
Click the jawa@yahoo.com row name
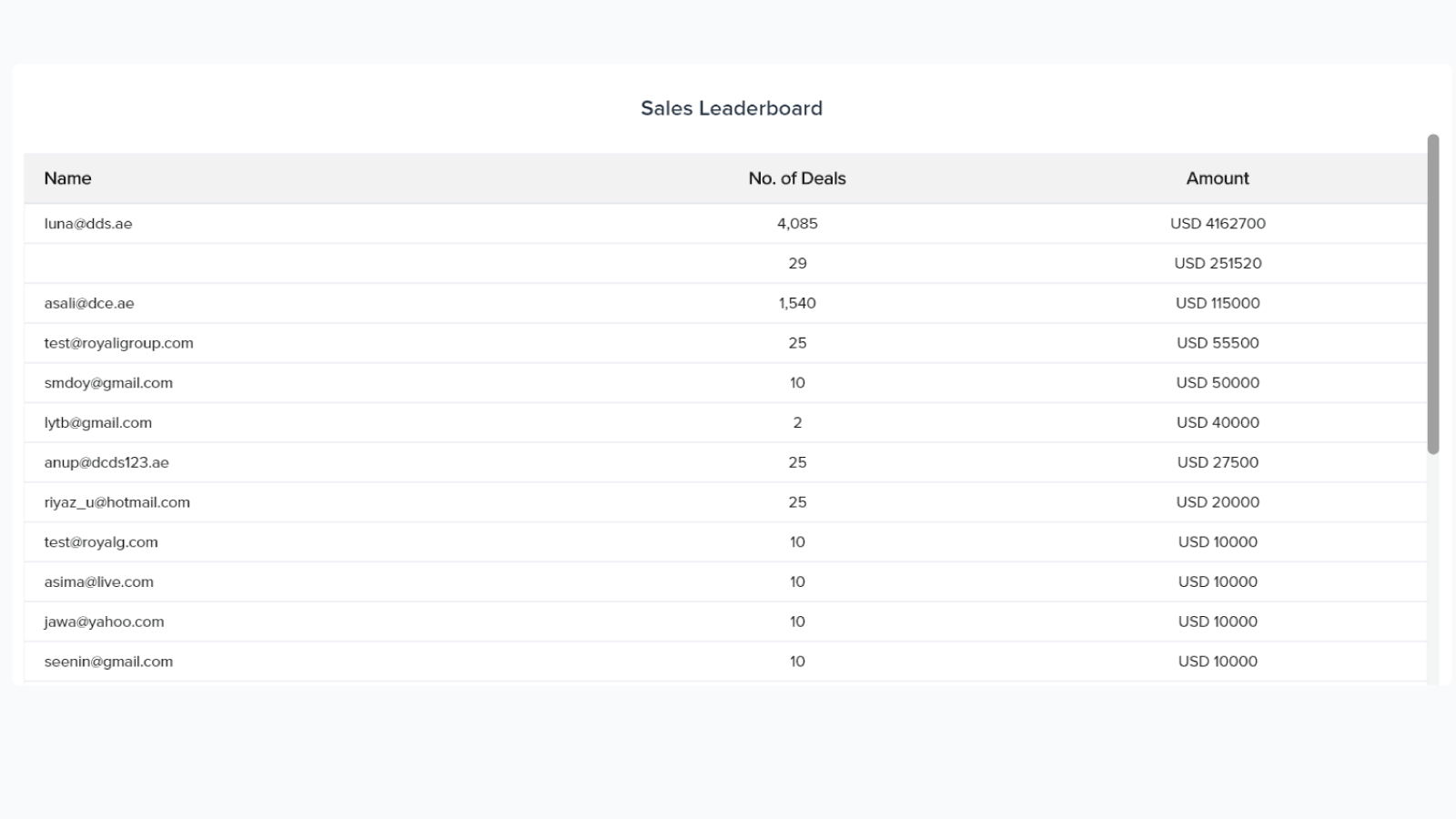pos(104,622)
